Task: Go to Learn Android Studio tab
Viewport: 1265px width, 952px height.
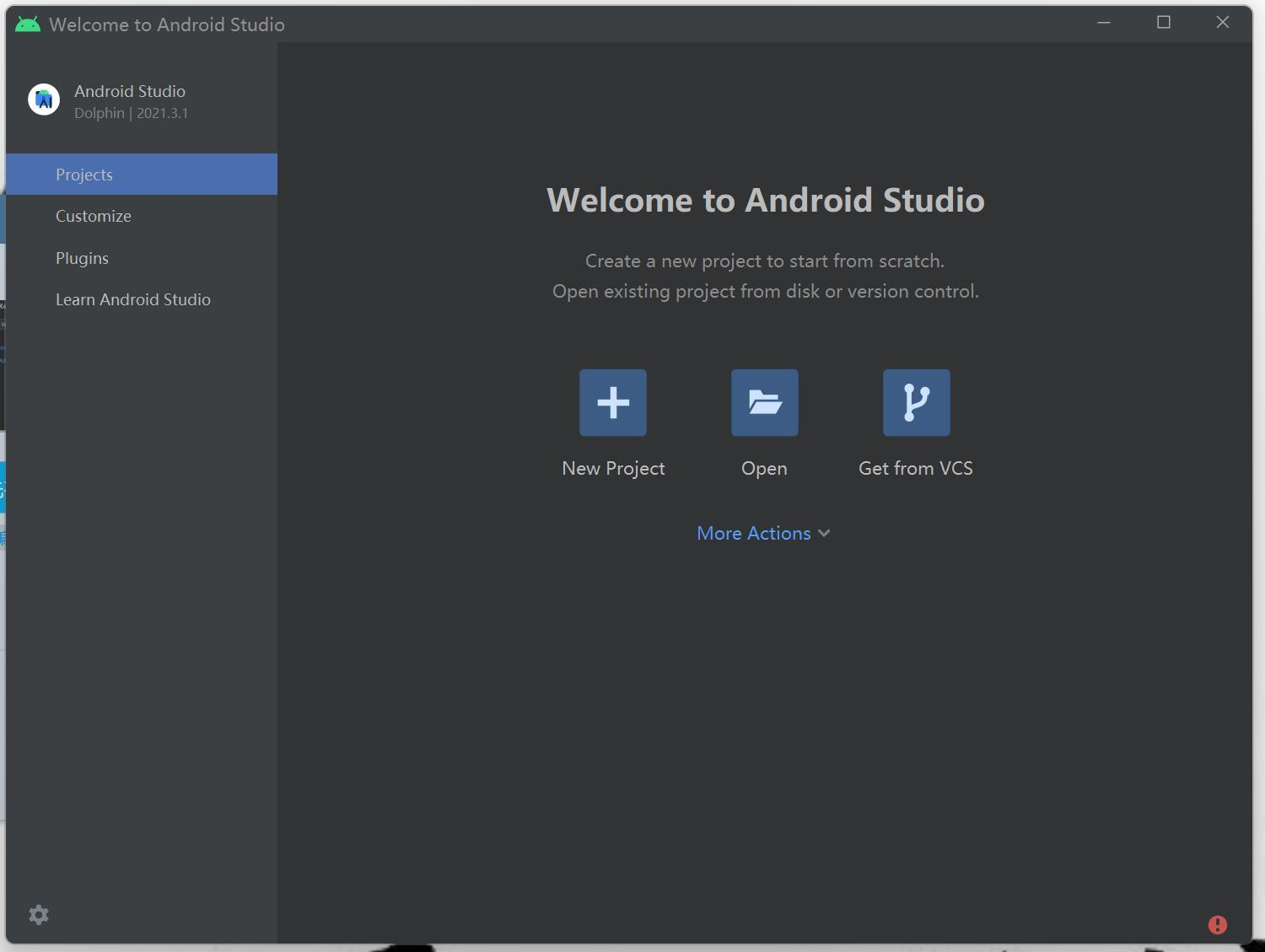Action: point(142,299)
